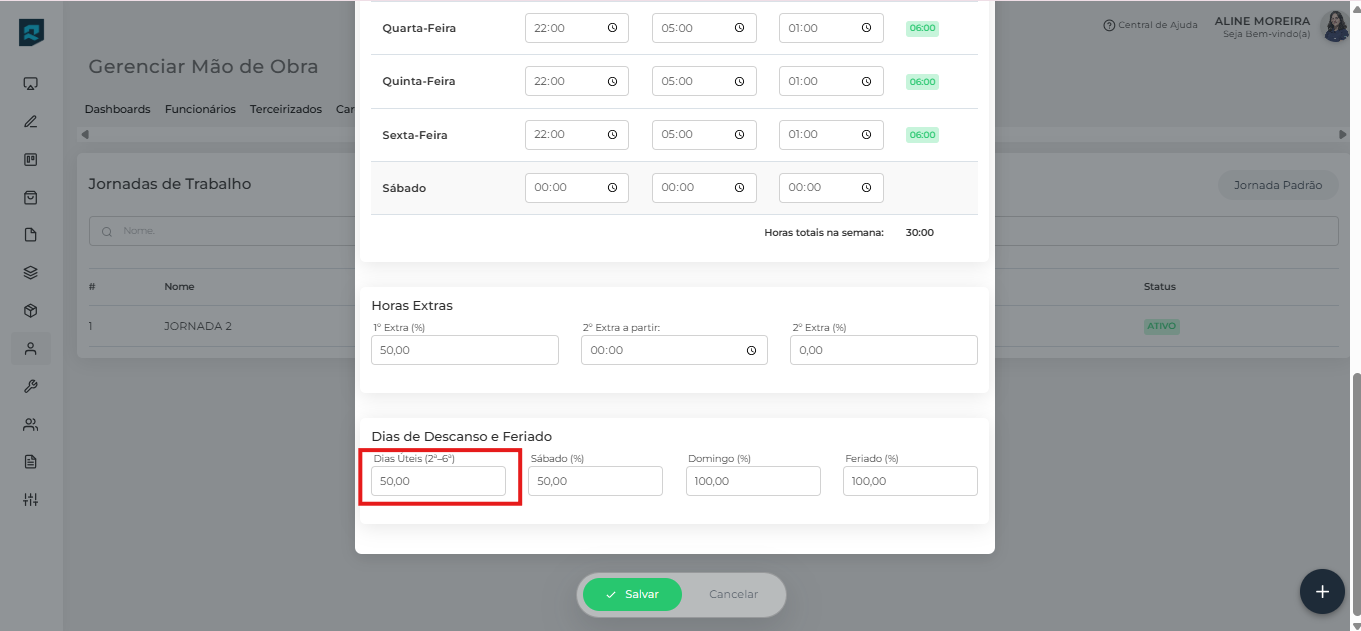Click clock icon in Sexta-Feira 01:00 field
This screenshot has width=1361, height=631.
click(x=866, y=134)
